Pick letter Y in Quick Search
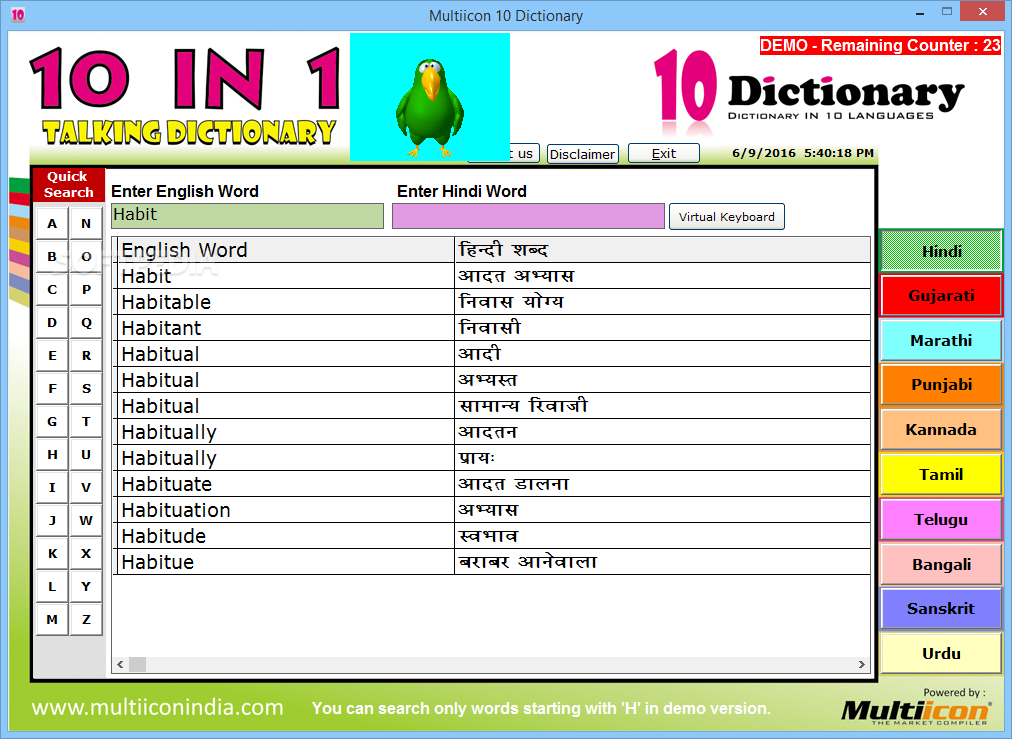The height and width of the screenshot is (739, 1012). (x=86, y=586)
